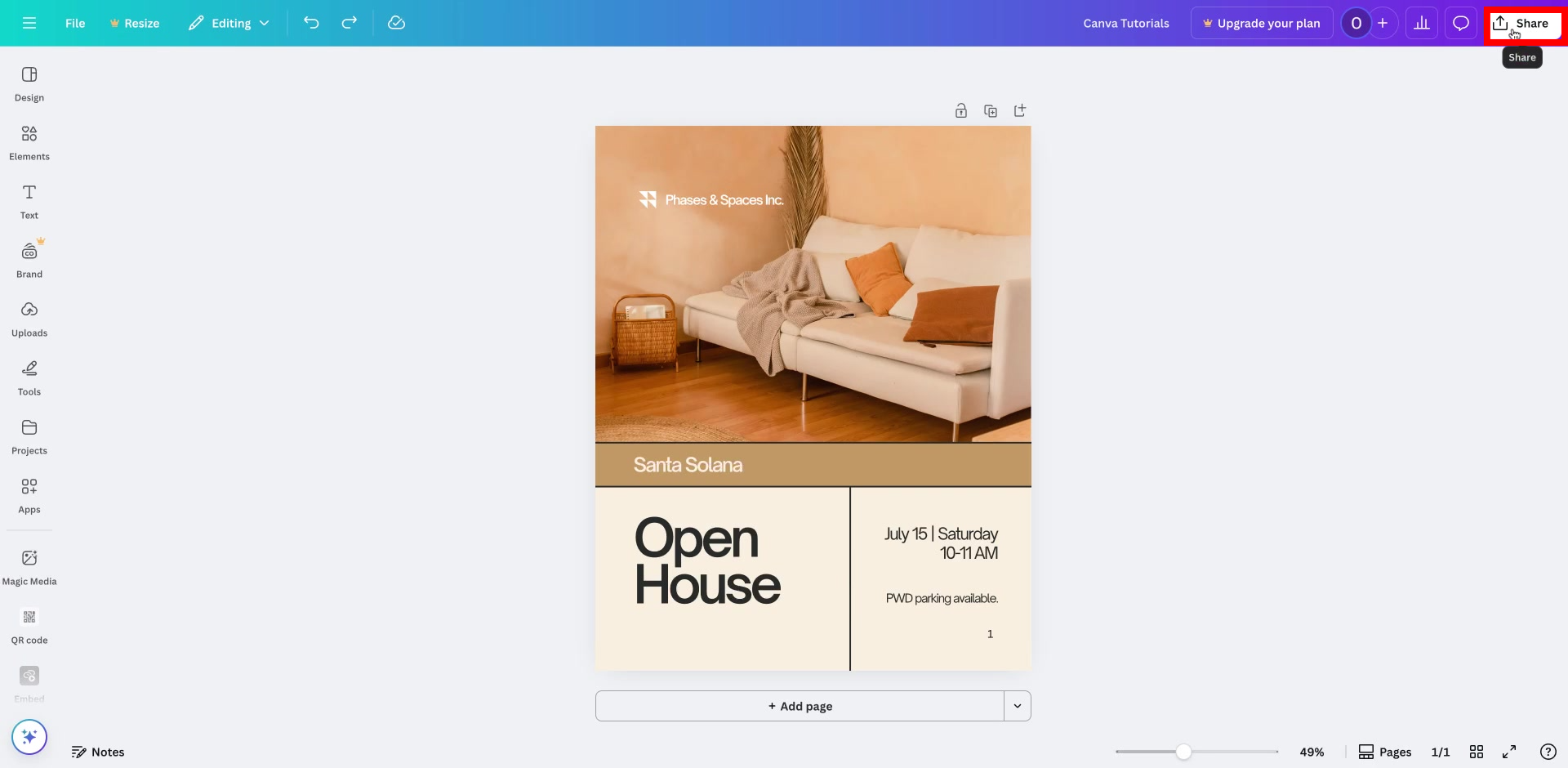Image resolution: width=1568 pixels, height=768 pixels.
Task: Select the Resize menu option
Action: pyautogui.click(x=134, y=23)
